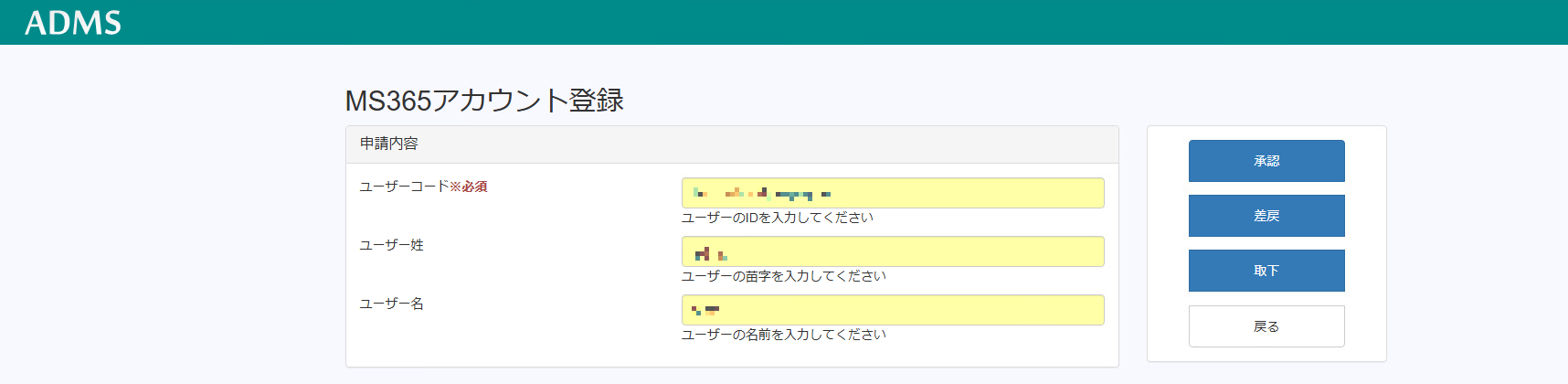Screen dimensions: 1568x384
Task: Click the ユーザー姓 field label
Action: click(391, 245)
